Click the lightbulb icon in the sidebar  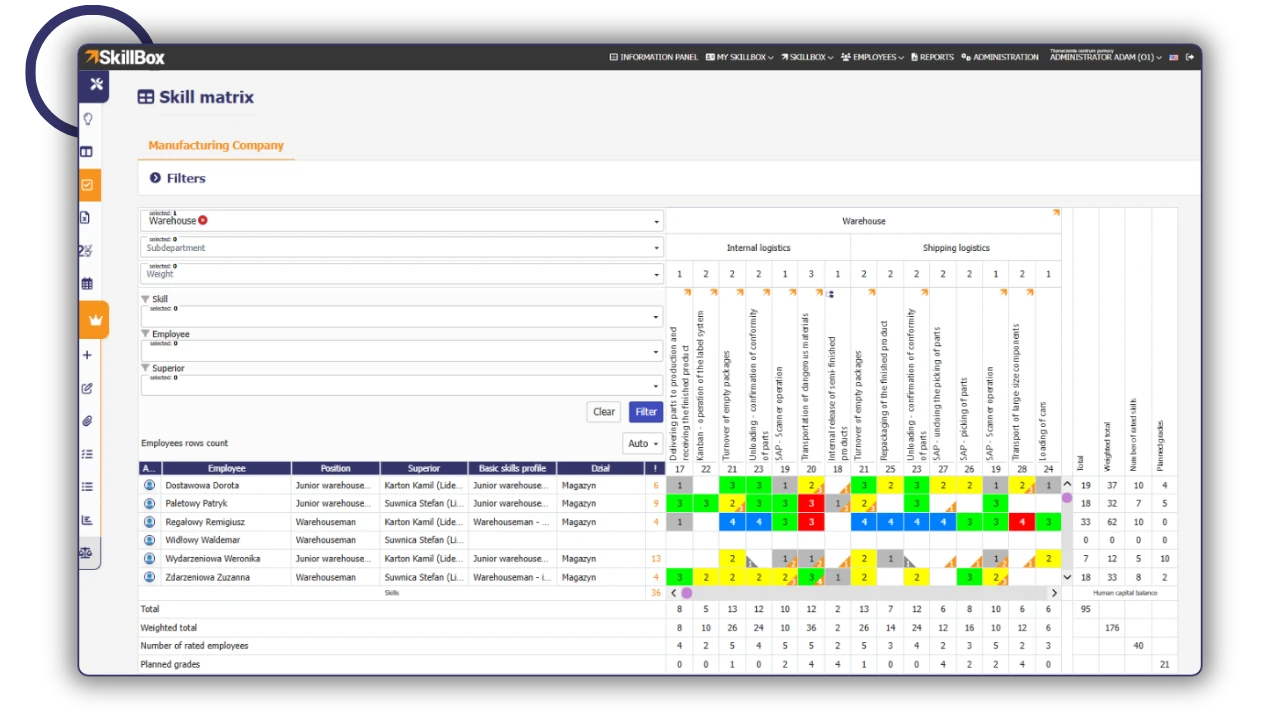point(88,119)
